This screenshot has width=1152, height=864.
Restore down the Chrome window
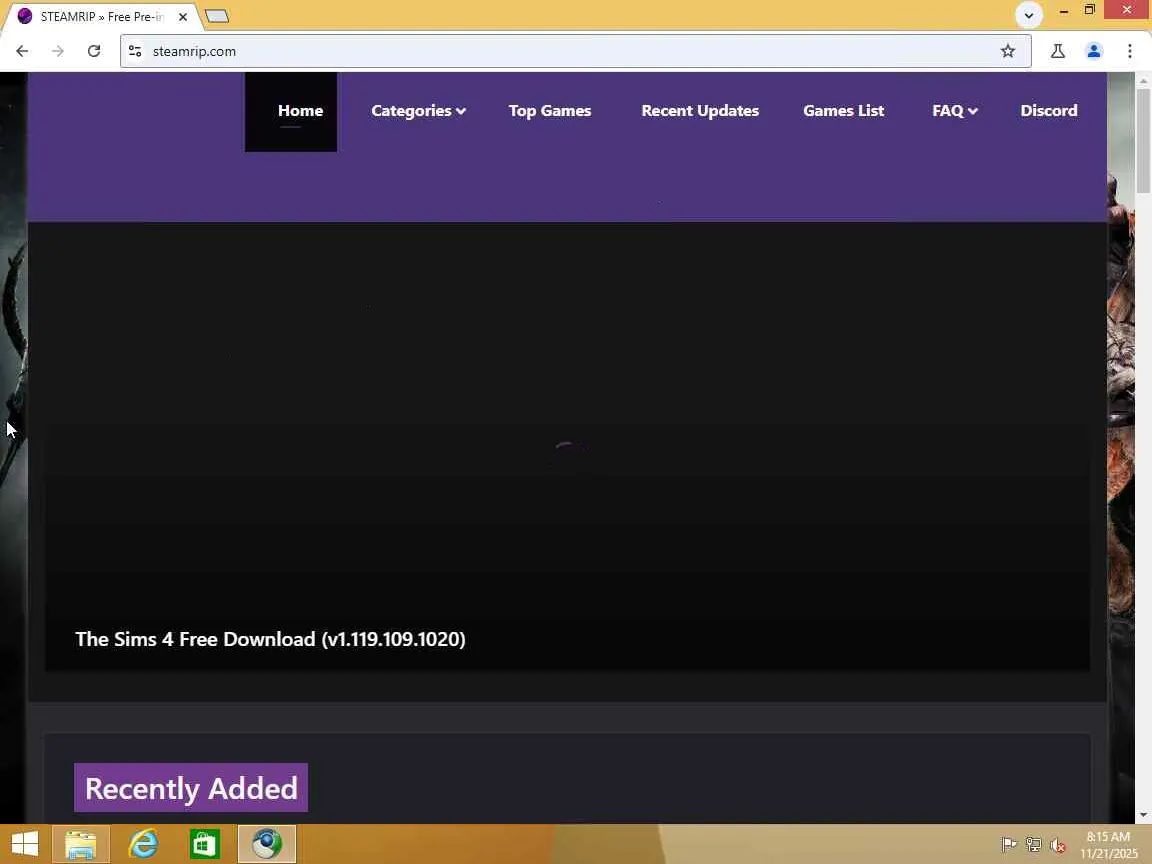coord(1090,10)
